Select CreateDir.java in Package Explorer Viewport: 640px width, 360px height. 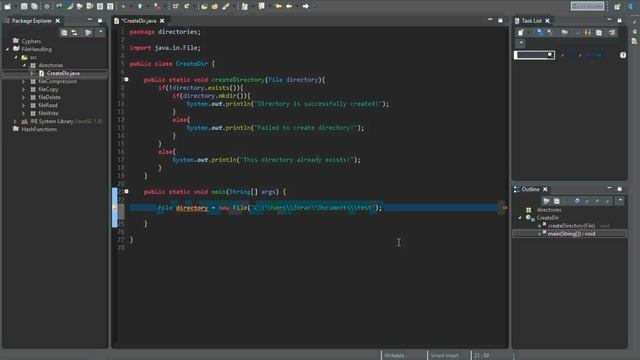click(63, 73)
